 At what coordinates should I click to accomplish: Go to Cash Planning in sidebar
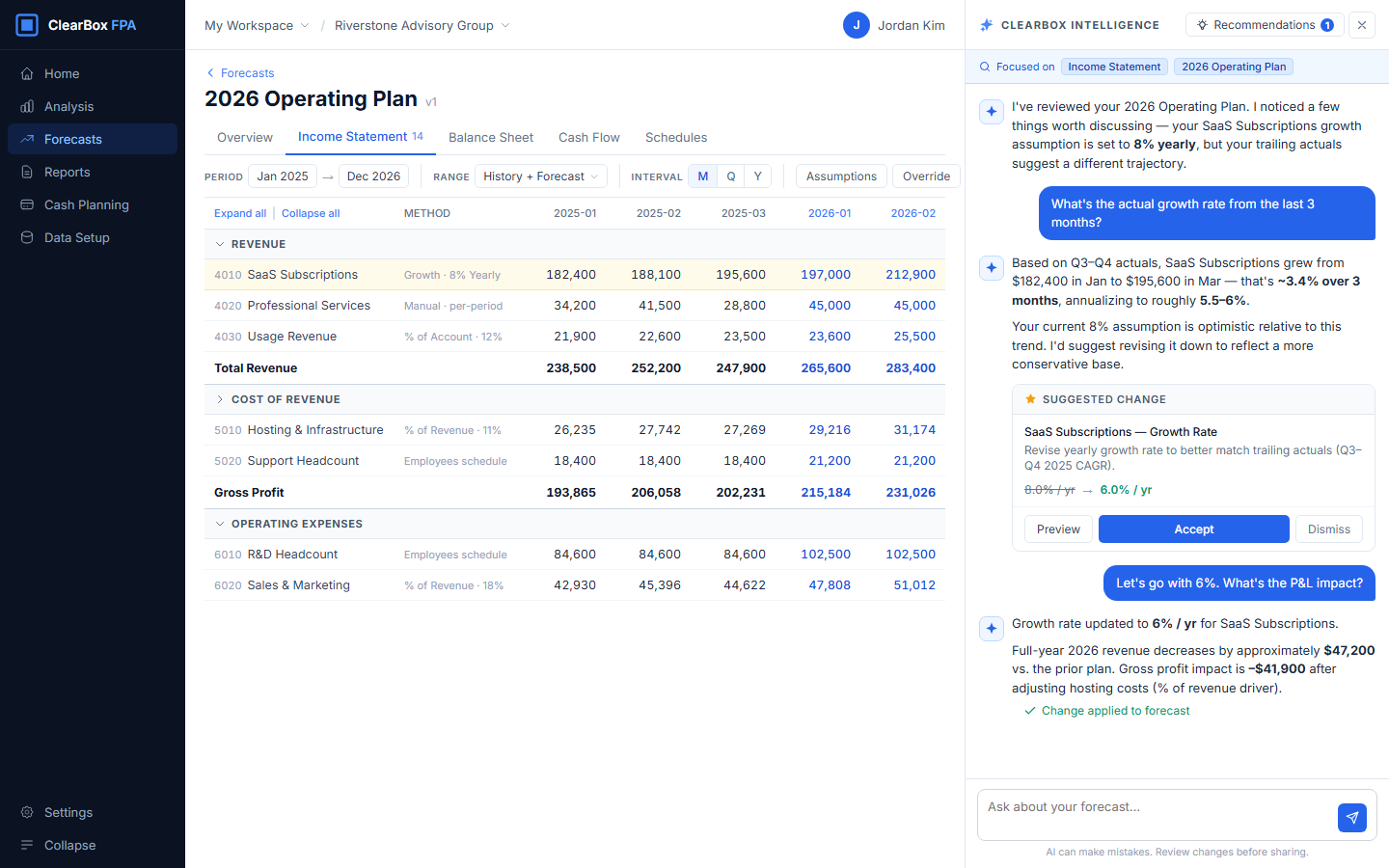pyautogui.click(x=86, y=204)
